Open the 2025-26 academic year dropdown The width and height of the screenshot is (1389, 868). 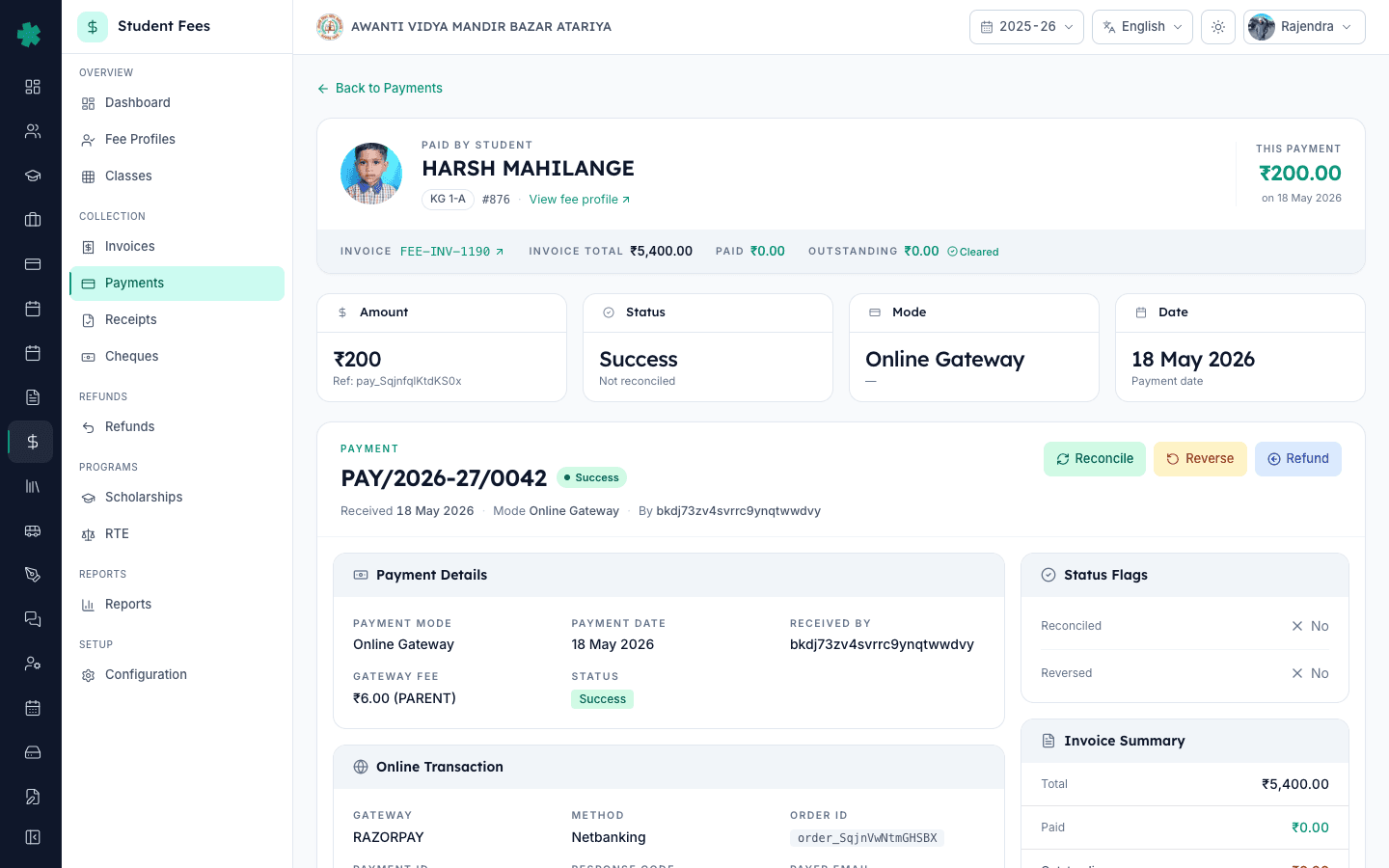[x=1026, y=27]
